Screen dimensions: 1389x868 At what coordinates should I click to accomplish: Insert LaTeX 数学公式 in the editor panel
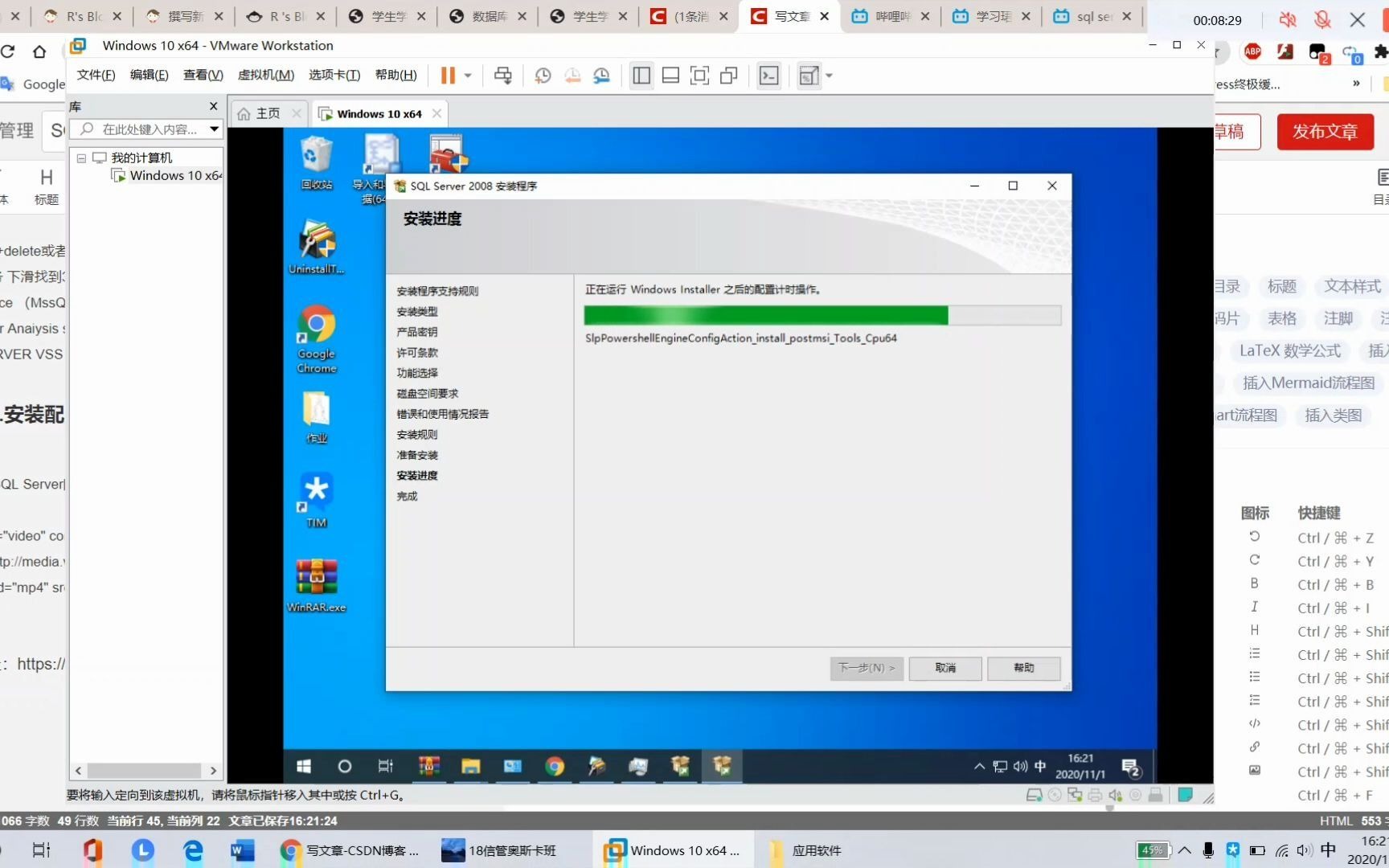coord(1290,350)
